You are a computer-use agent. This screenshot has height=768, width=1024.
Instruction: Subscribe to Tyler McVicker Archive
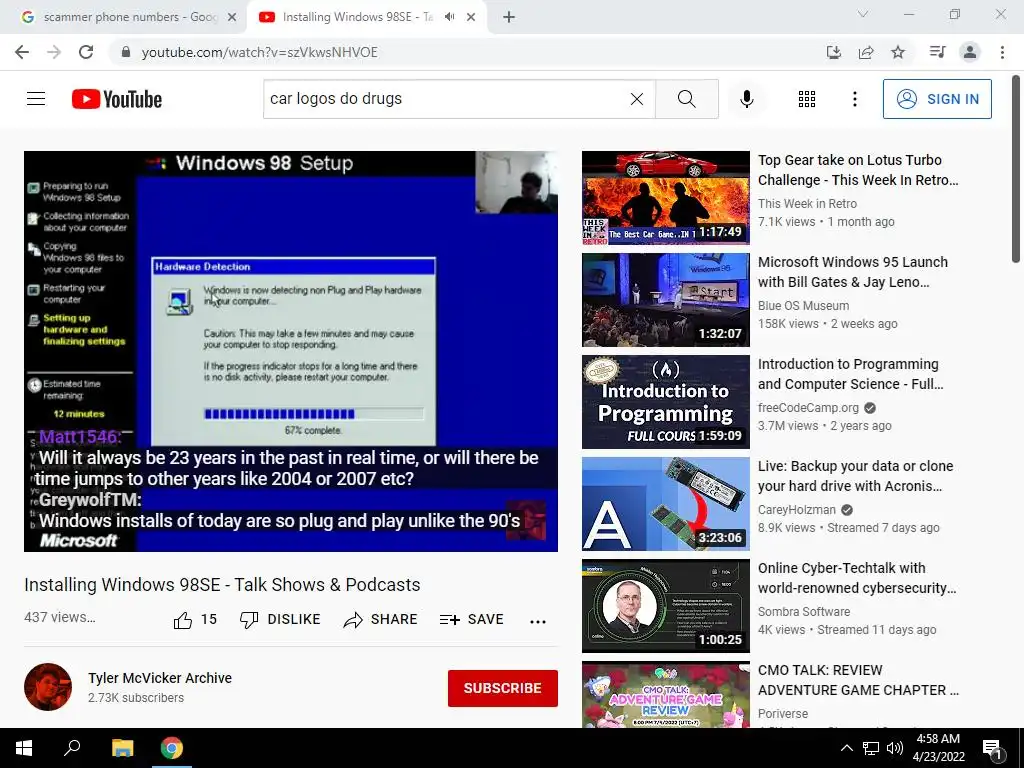coord(502,688)
